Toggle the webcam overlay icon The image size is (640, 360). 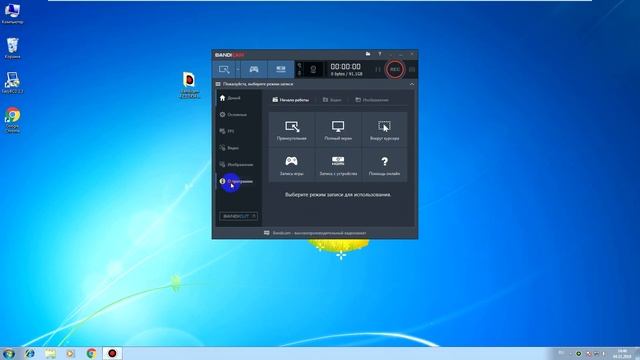click(x=313, y=69)
